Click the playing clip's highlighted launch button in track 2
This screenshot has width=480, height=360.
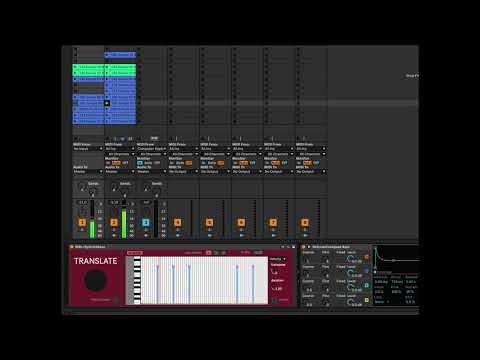pyautogui.click(x=107, y=103)
